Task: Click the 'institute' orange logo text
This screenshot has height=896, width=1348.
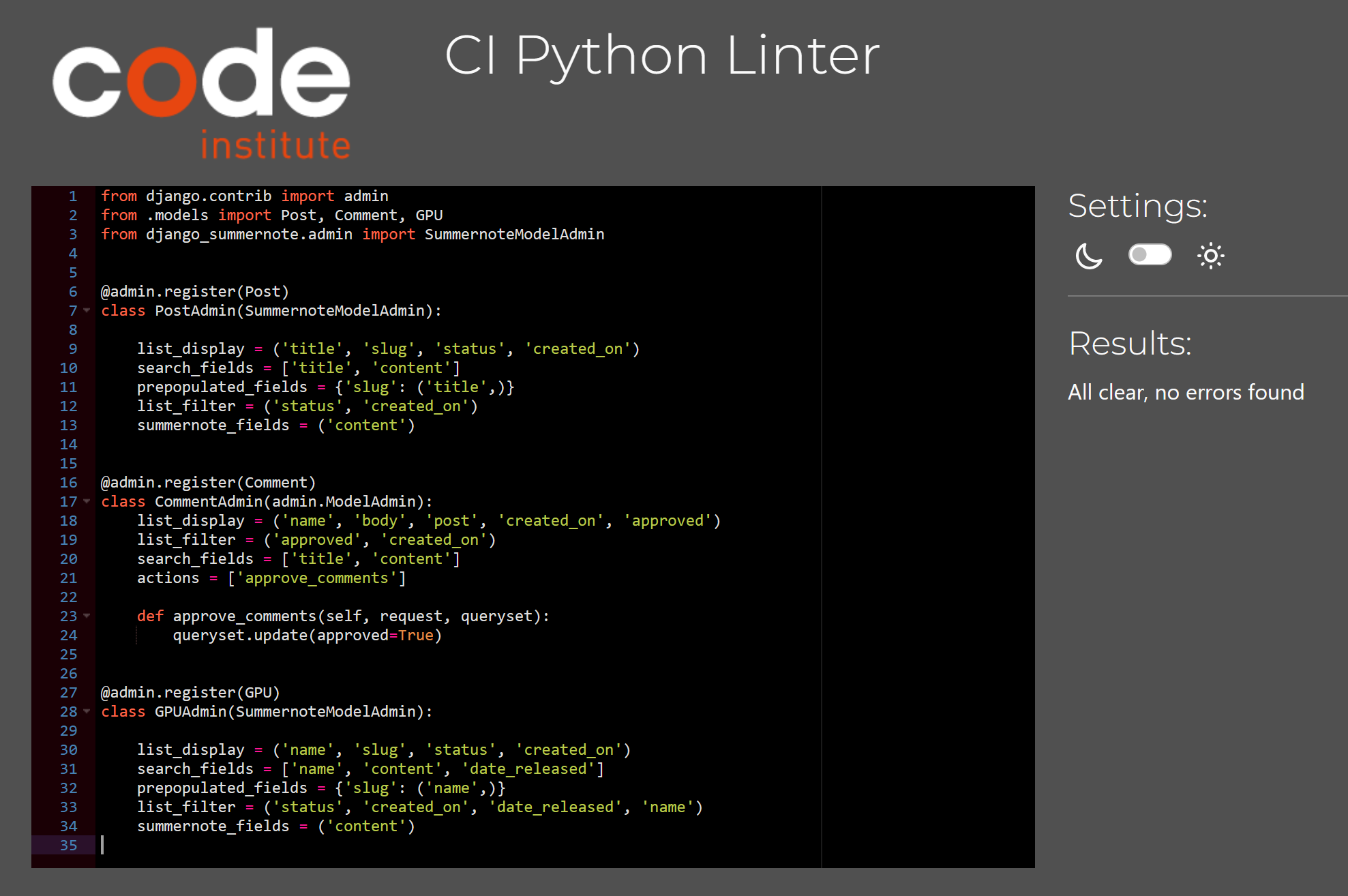Action: [x=275, y=145]
